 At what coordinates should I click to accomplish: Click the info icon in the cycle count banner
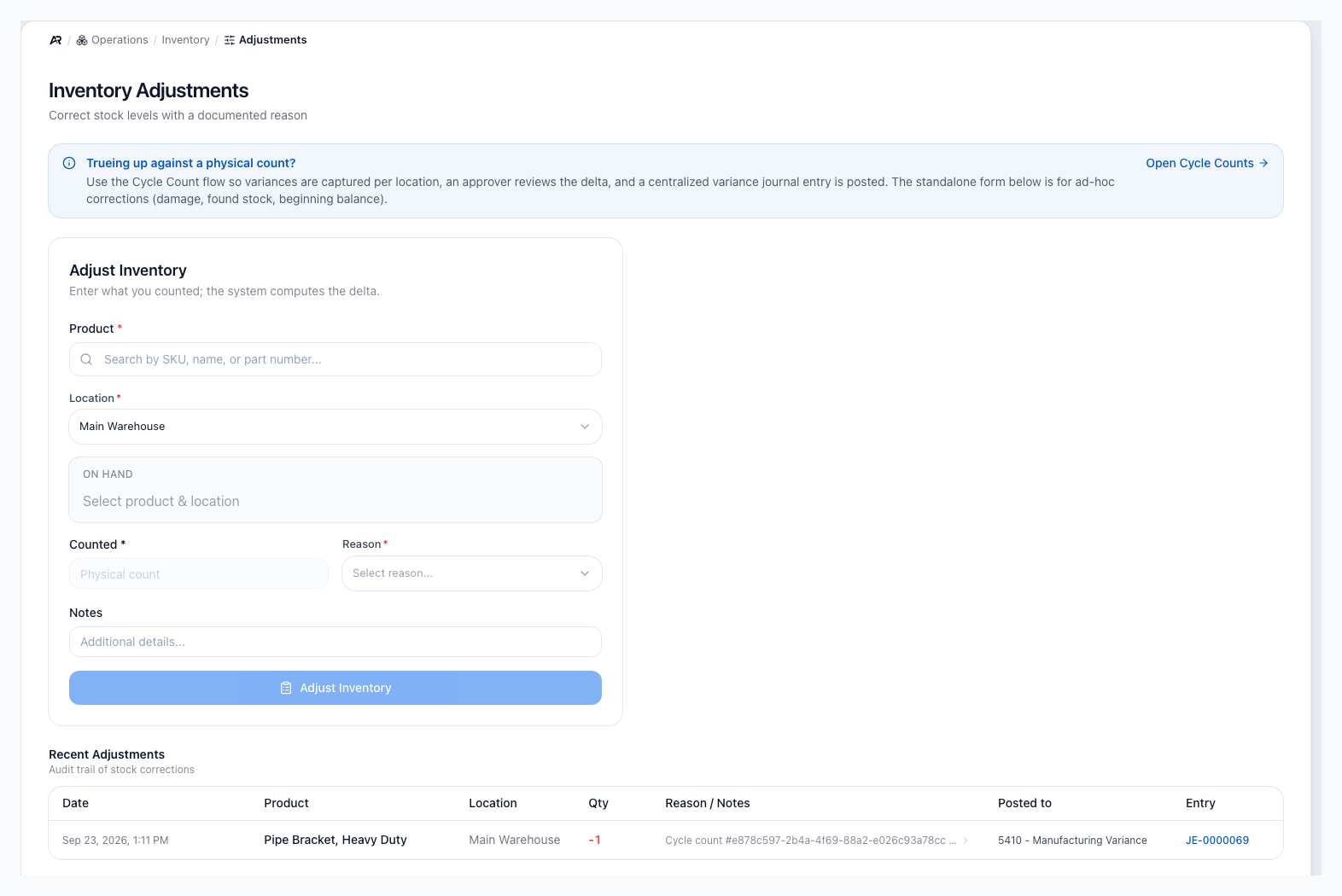point(69,163)
